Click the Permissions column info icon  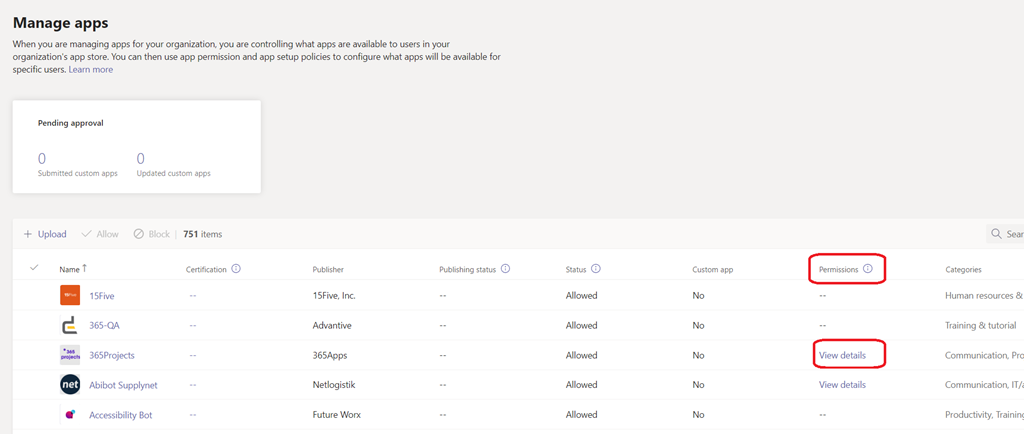(868, 269)
